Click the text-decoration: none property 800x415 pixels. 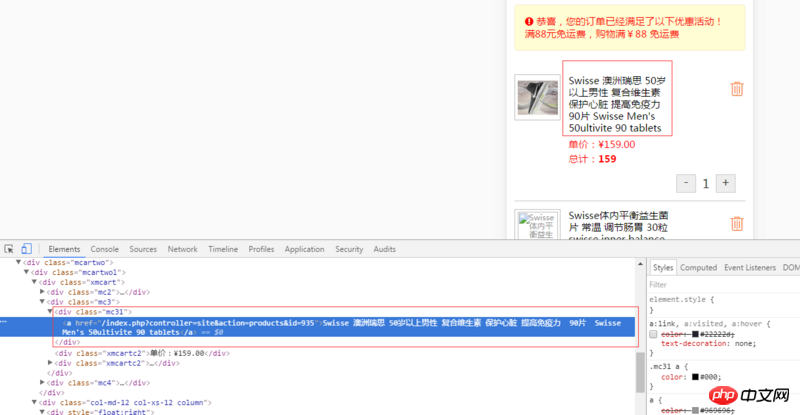(708, 344)
